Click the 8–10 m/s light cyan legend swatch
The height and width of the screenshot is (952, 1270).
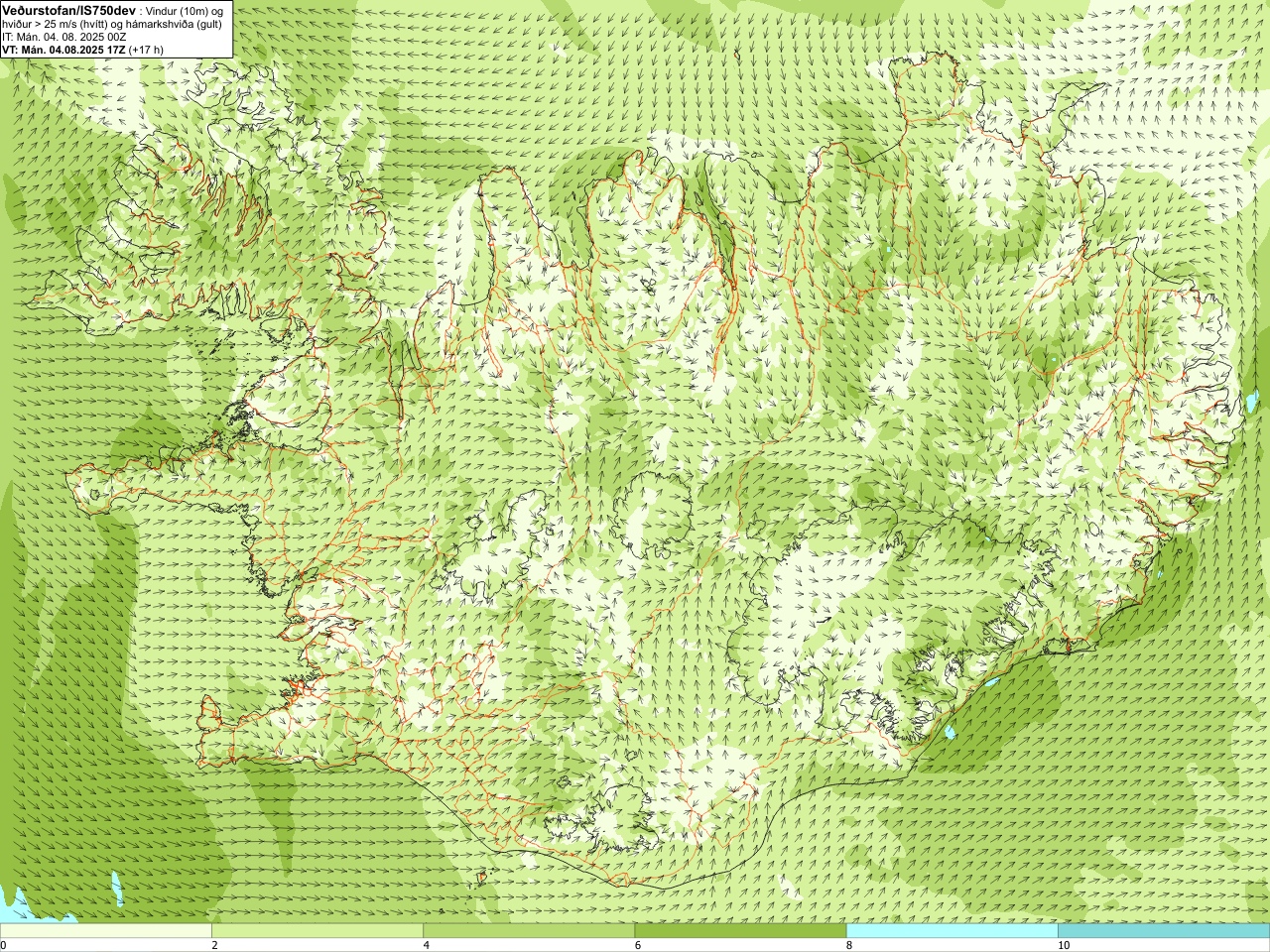[x=952, y=931]
